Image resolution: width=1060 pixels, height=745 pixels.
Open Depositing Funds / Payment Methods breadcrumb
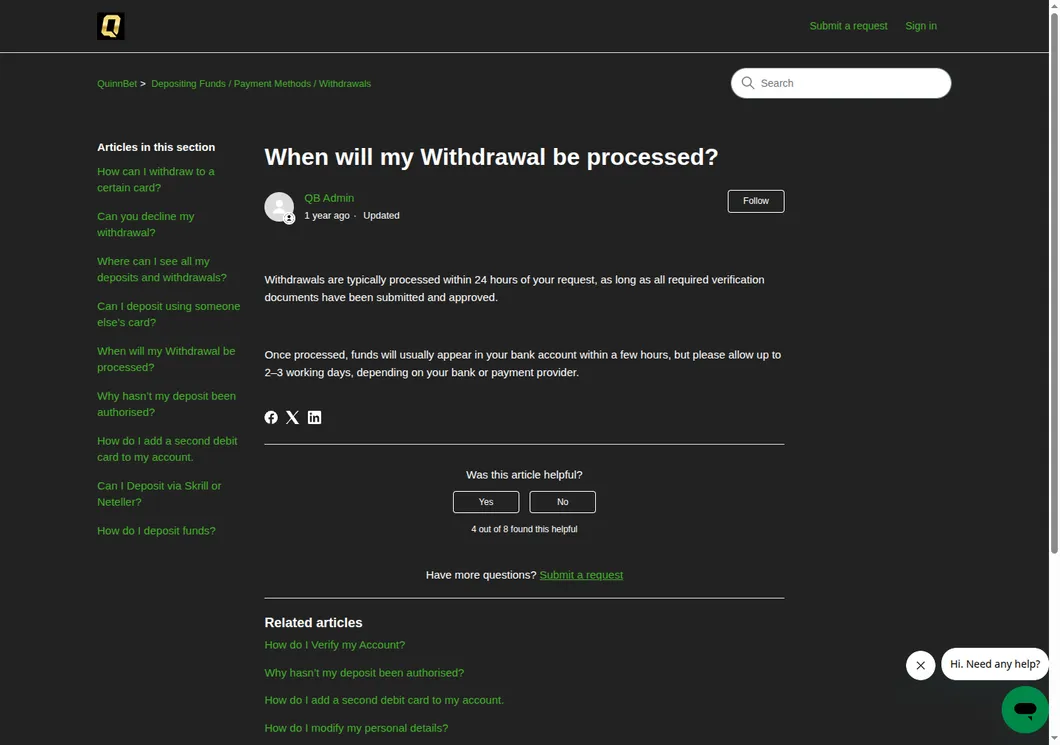[261, 84]
